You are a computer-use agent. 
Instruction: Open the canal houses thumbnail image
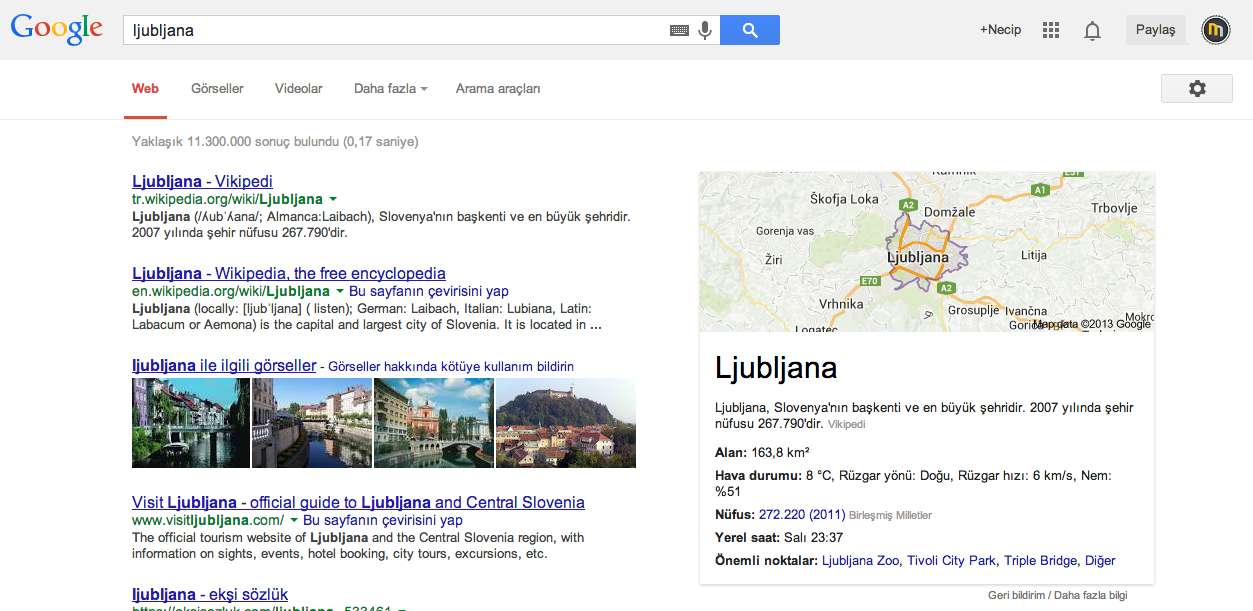click(191, 423)
